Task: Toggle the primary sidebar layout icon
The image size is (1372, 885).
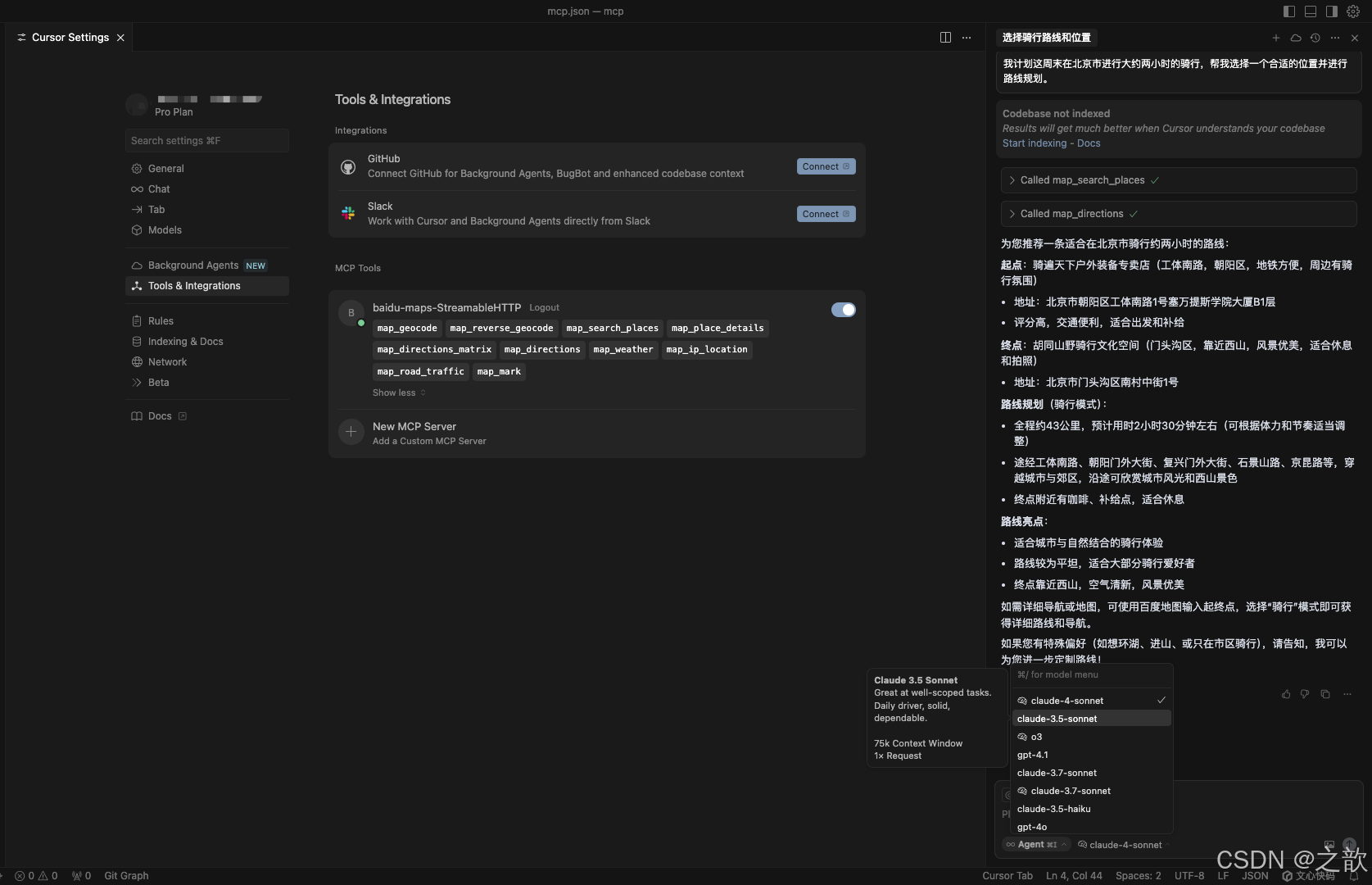Action: tap(1288, 11)
